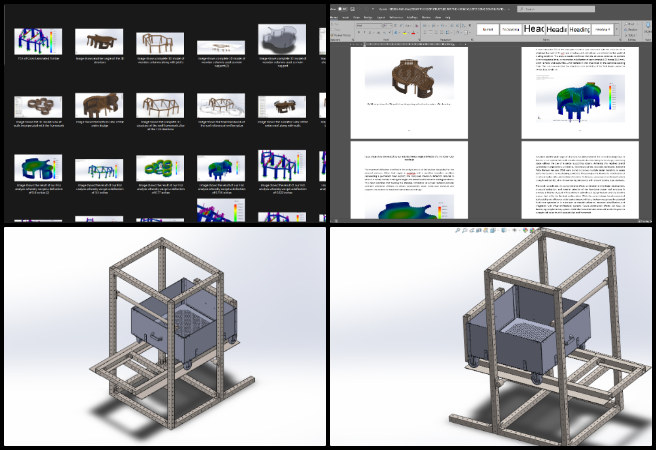Apply the Normal style from gallery
This screenshot has width=656, height=450.
[x=490, y=30]
